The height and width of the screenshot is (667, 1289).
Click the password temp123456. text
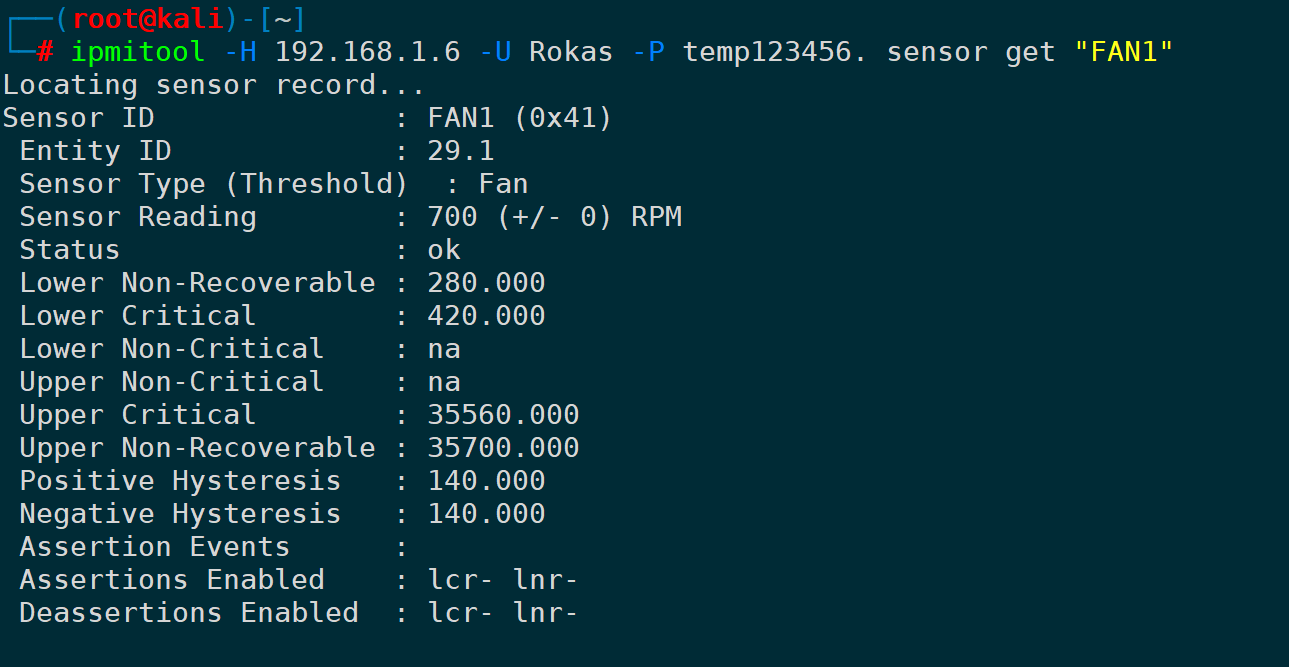(776, 51)
